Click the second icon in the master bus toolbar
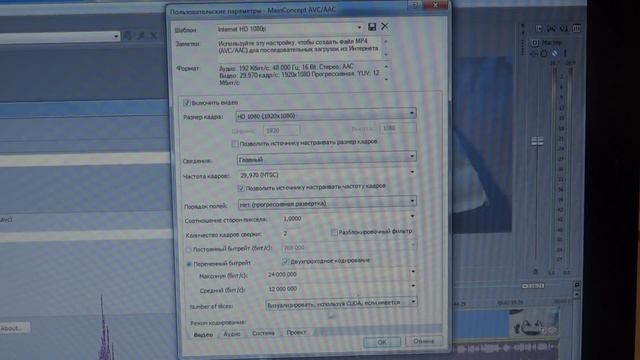Image resolution: width=640 pixels, height=360 pixels. [551, 29]
